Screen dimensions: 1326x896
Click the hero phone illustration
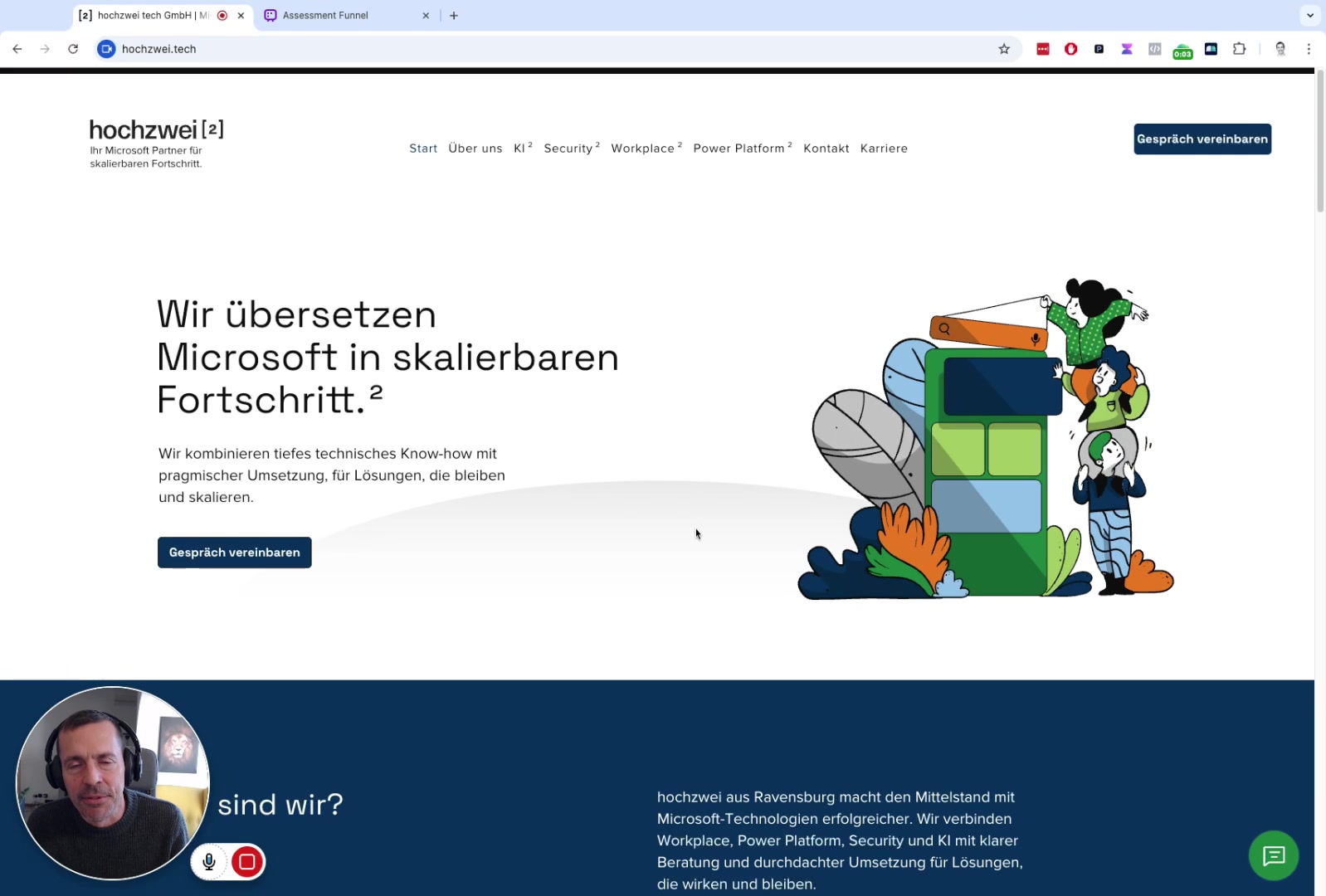pos(986,438)
